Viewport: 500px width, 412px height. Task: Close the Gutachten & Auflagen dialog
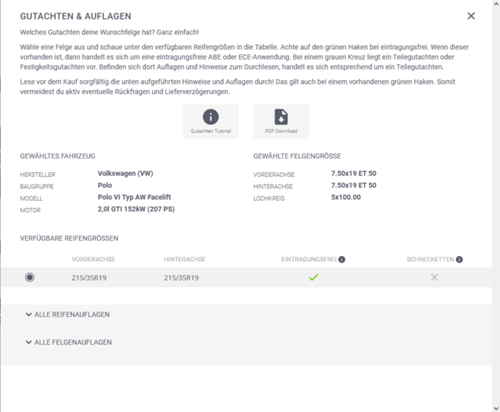pos(471,16)
